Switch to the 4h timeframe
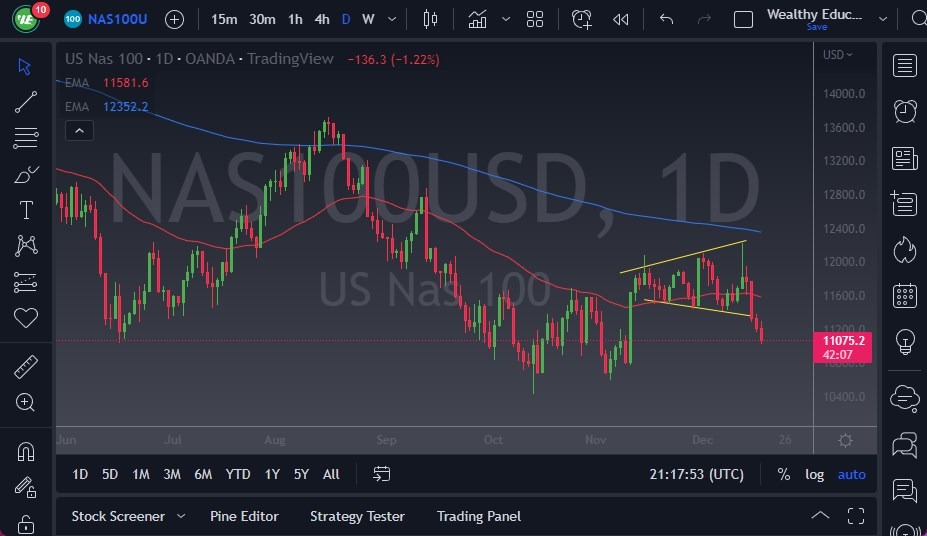 pos(321,19)
